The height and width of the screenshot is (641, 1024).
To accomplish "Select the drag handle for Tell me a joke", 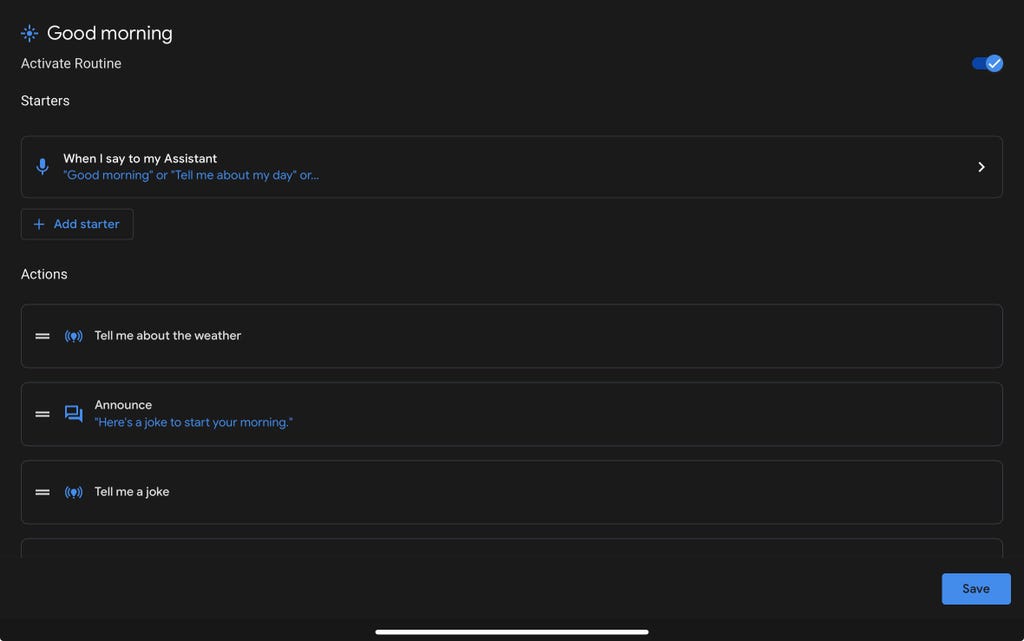I will tap(43, 492).
